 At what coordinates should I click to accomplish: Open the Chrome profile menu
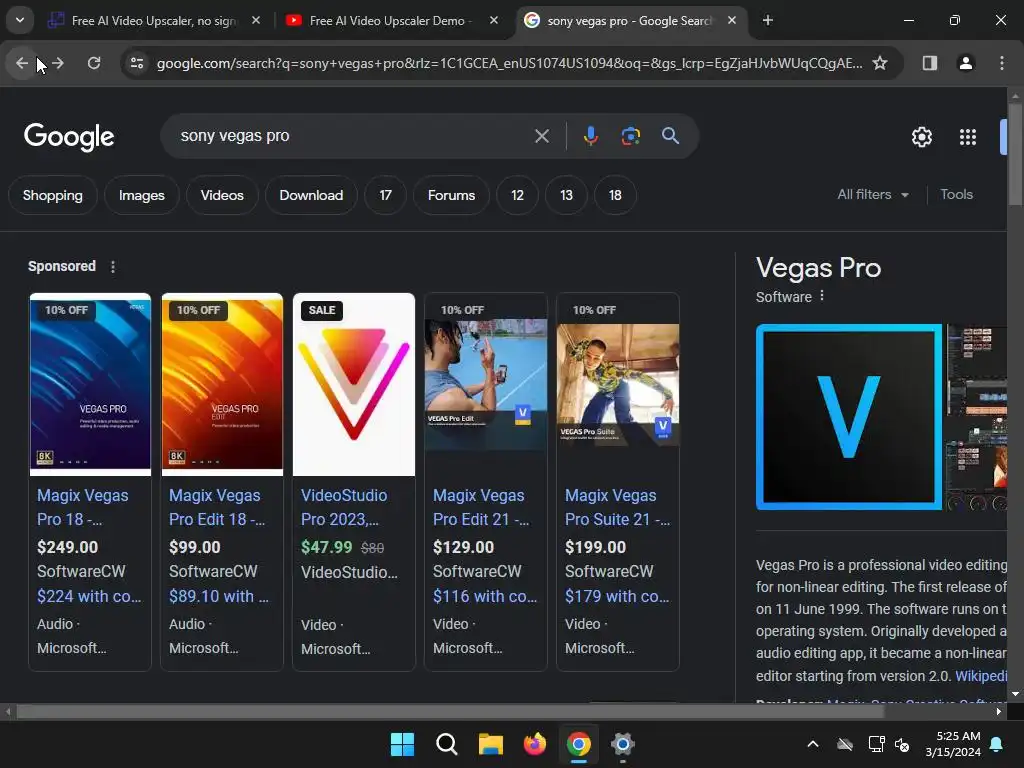(965, 63)
